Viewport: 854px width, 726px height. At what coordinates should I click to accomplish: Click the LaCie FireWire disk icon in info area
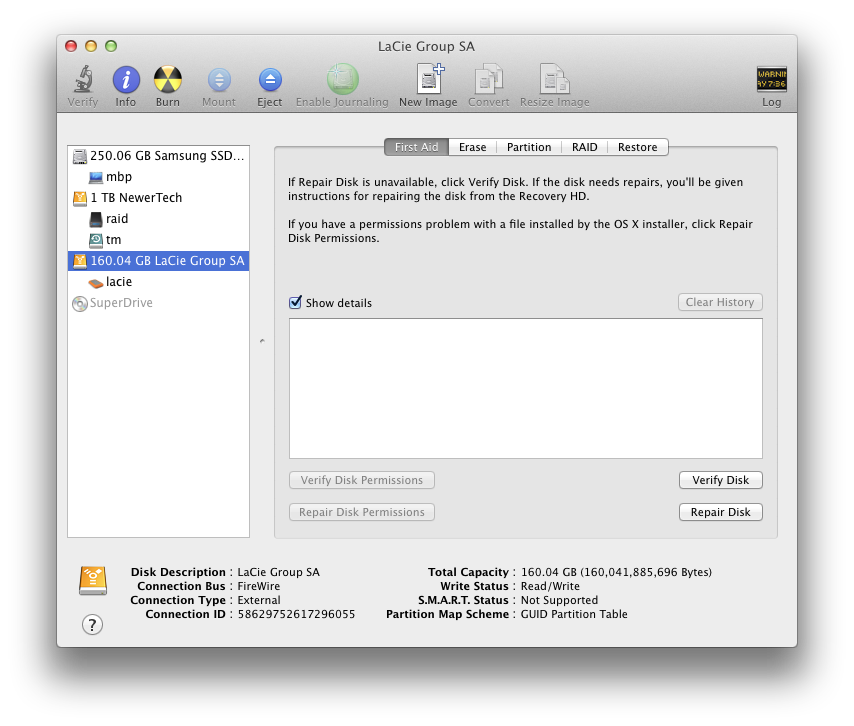click(93, 581)
